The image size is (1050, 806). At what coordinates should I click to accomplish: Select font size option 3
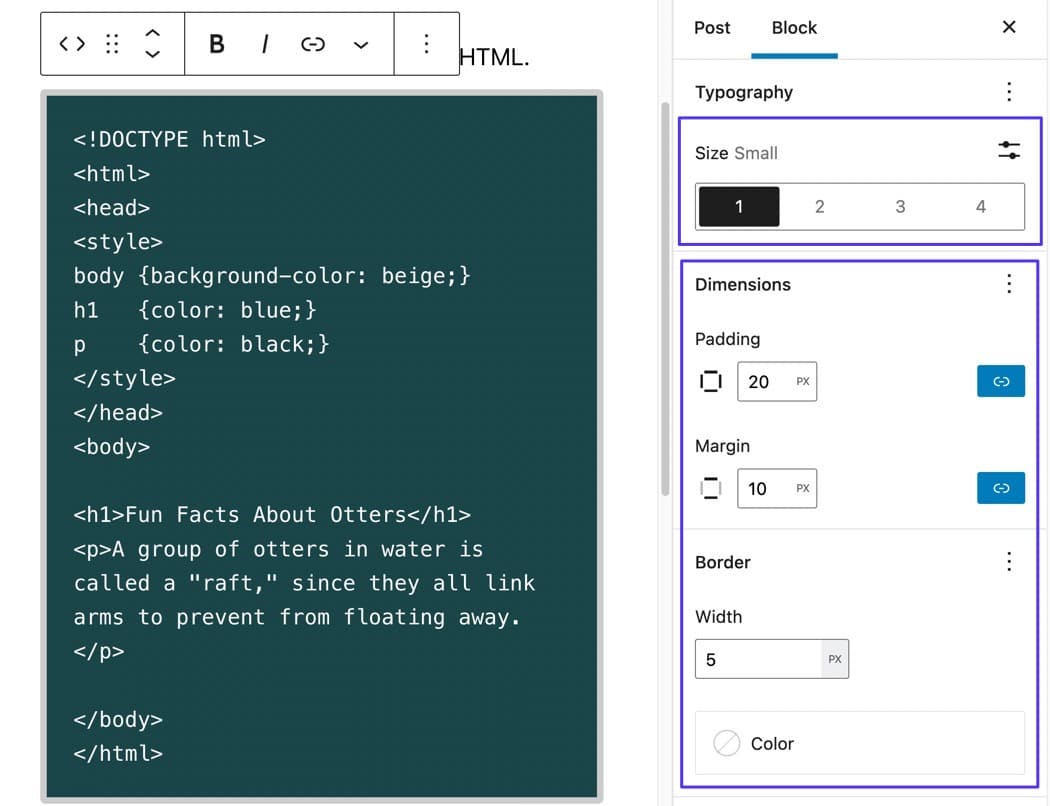pyautogui.click(x=900, y=207)
